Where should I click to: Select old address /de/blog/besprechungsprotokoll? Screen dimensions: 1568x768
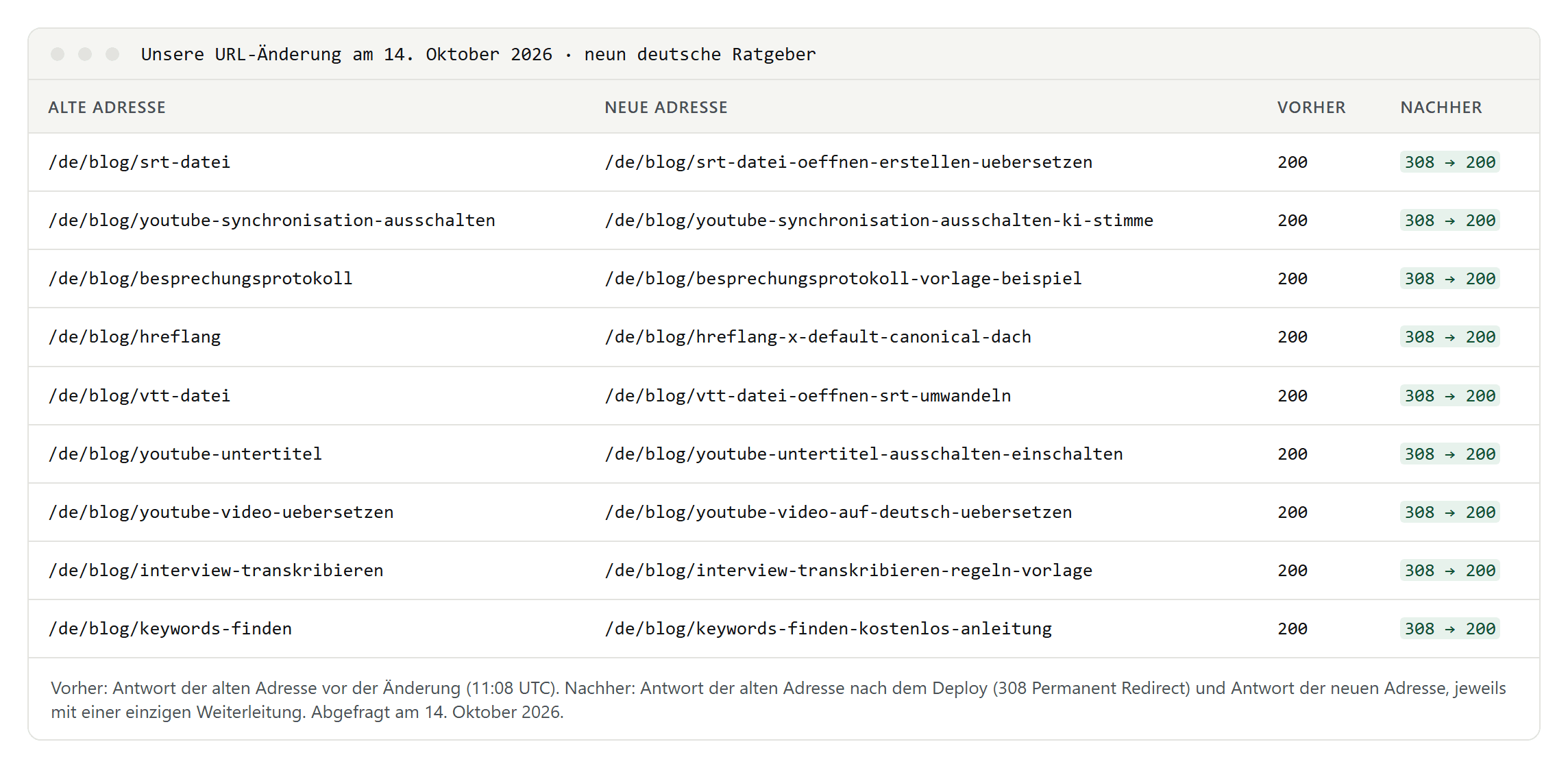[x=201, y=279]
